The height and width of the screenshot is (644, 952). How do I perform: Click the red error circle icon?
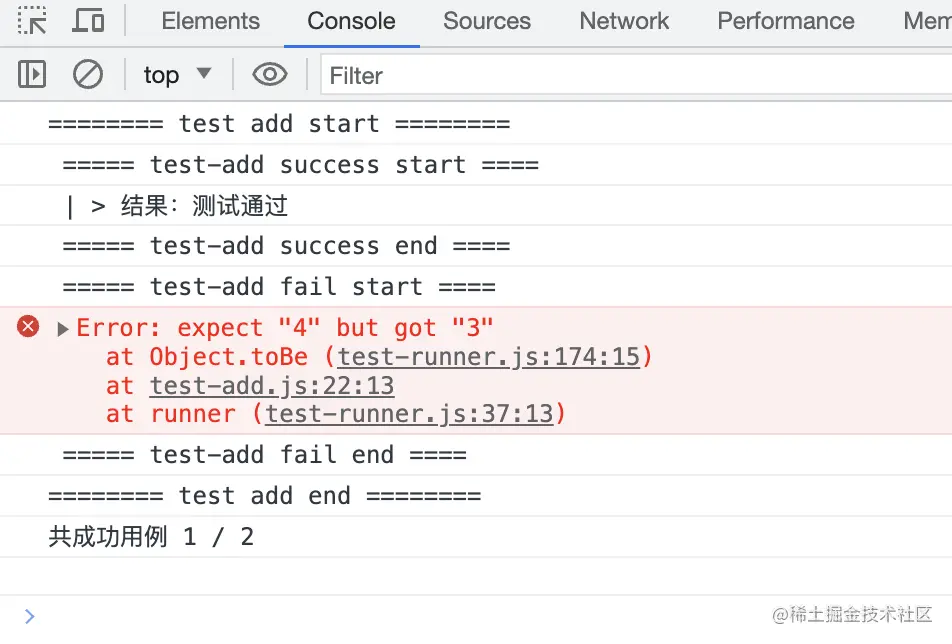28,327
